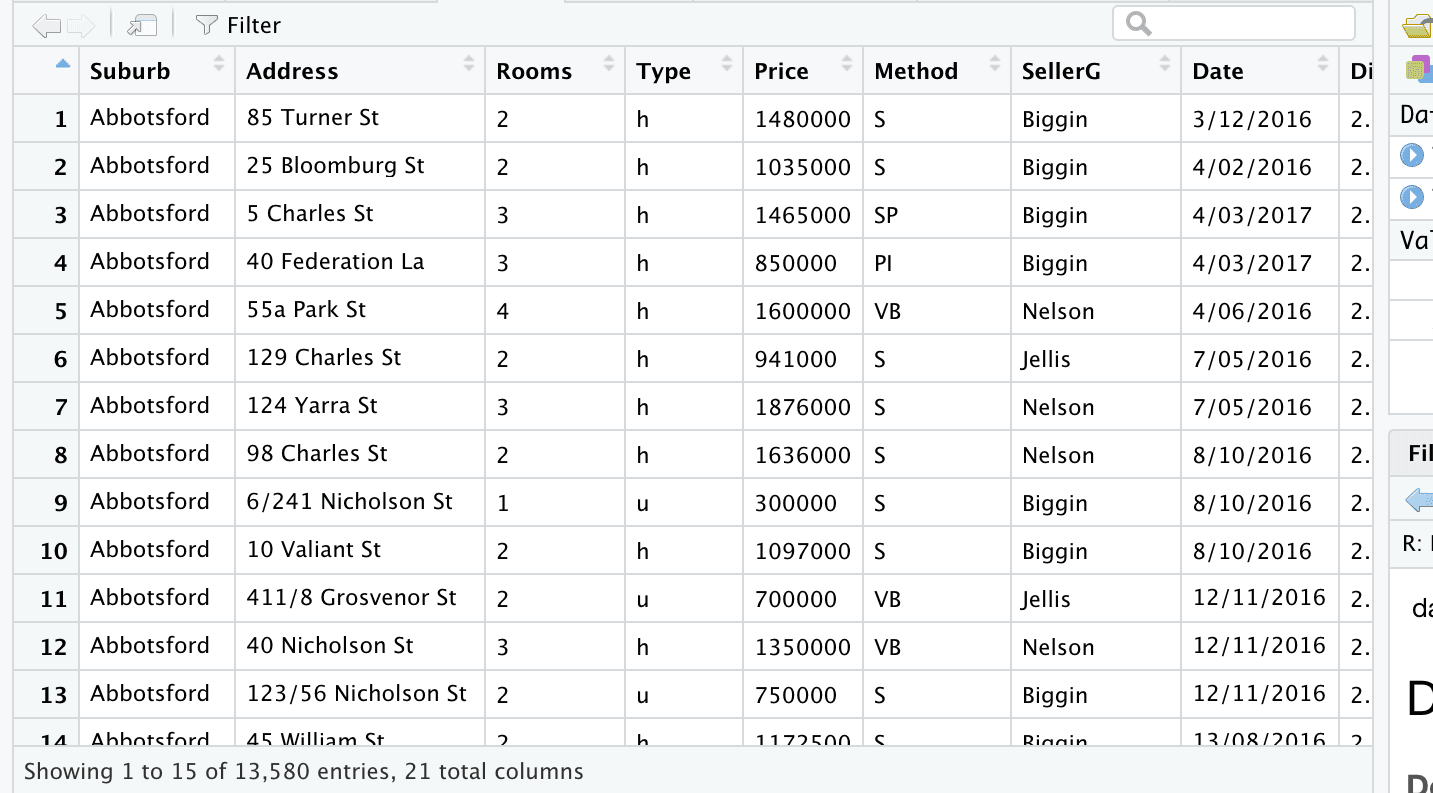This screenshot has height=793, width=1433.
Task: Show data viewer in new window icon
Action: coord(142,25)
